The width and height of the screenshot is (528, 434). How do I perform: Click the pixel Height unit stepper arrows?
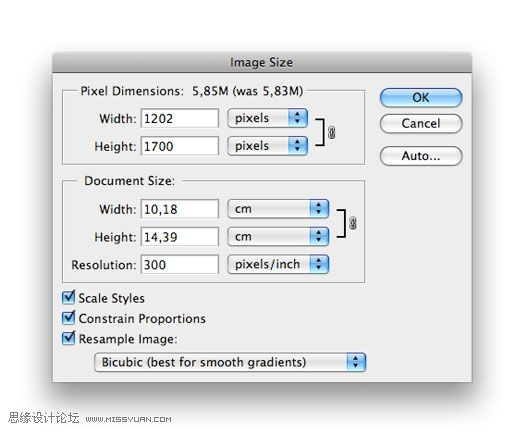(x=298, y=145)
